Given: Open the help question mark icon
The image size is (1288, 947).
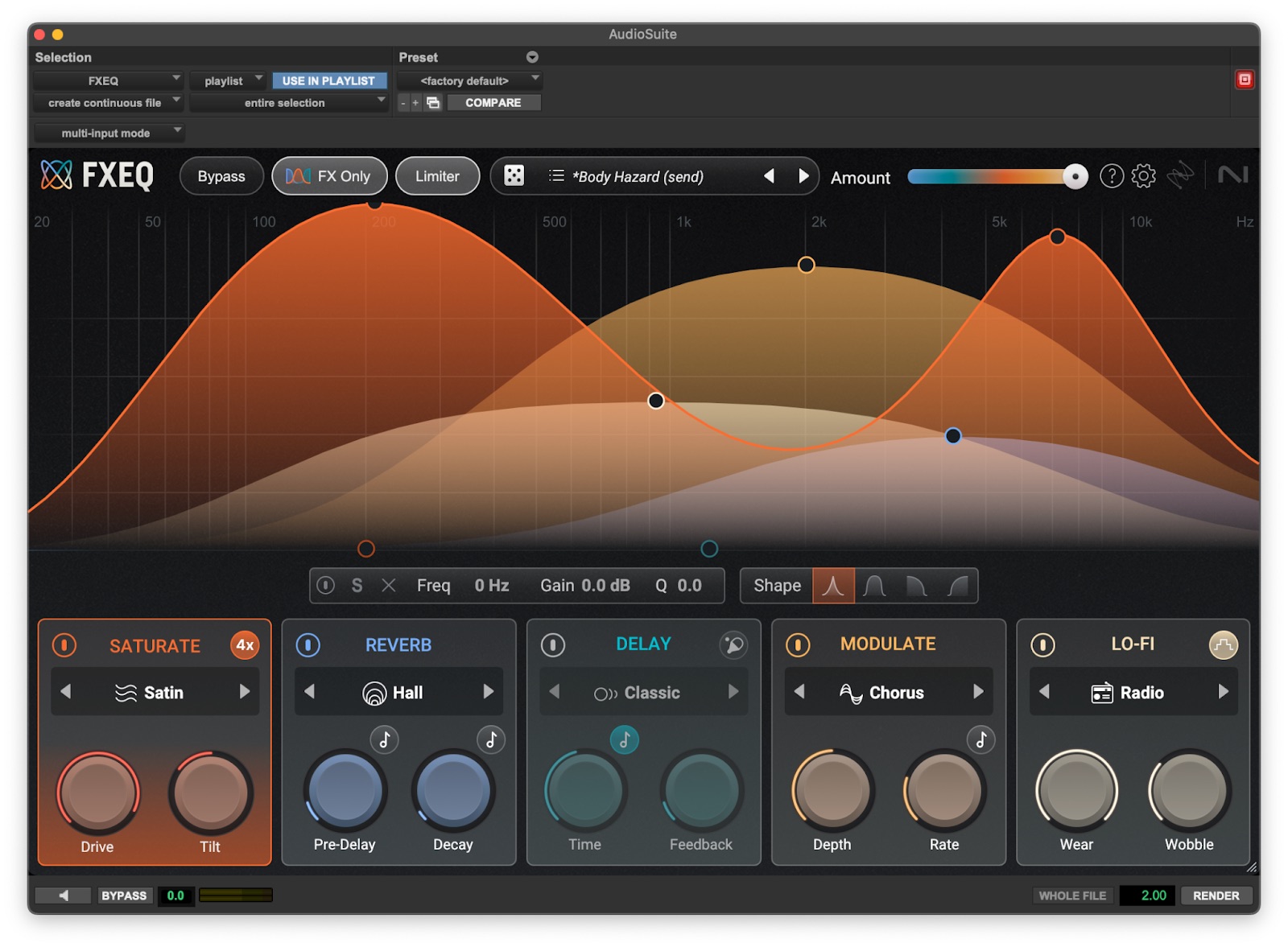Looking at the screenshot, I should click(1111, 175).
